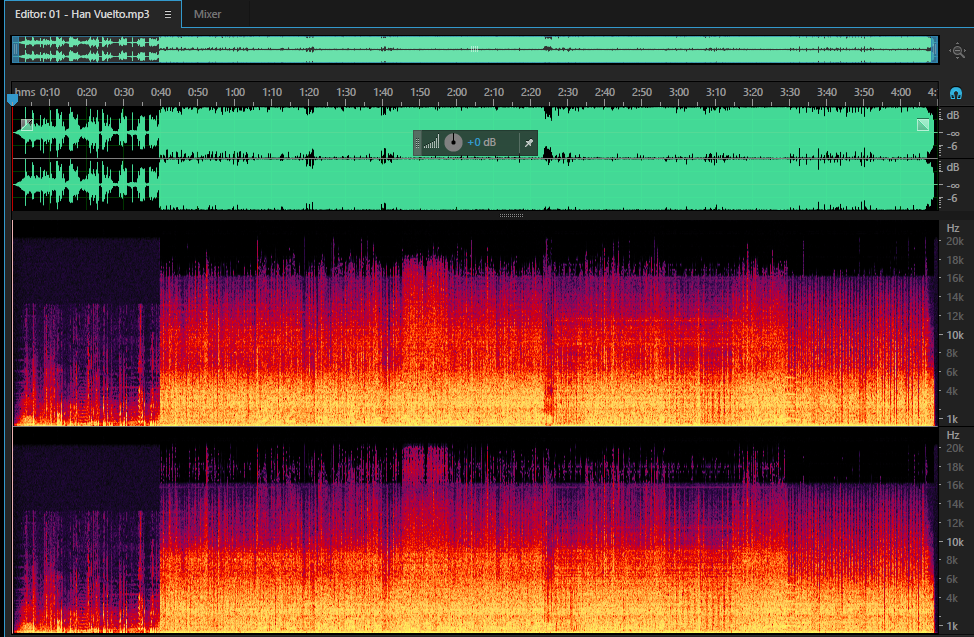The image size is (974, 637).
Task: Switch to the Mixer tab
Action: 207,14
